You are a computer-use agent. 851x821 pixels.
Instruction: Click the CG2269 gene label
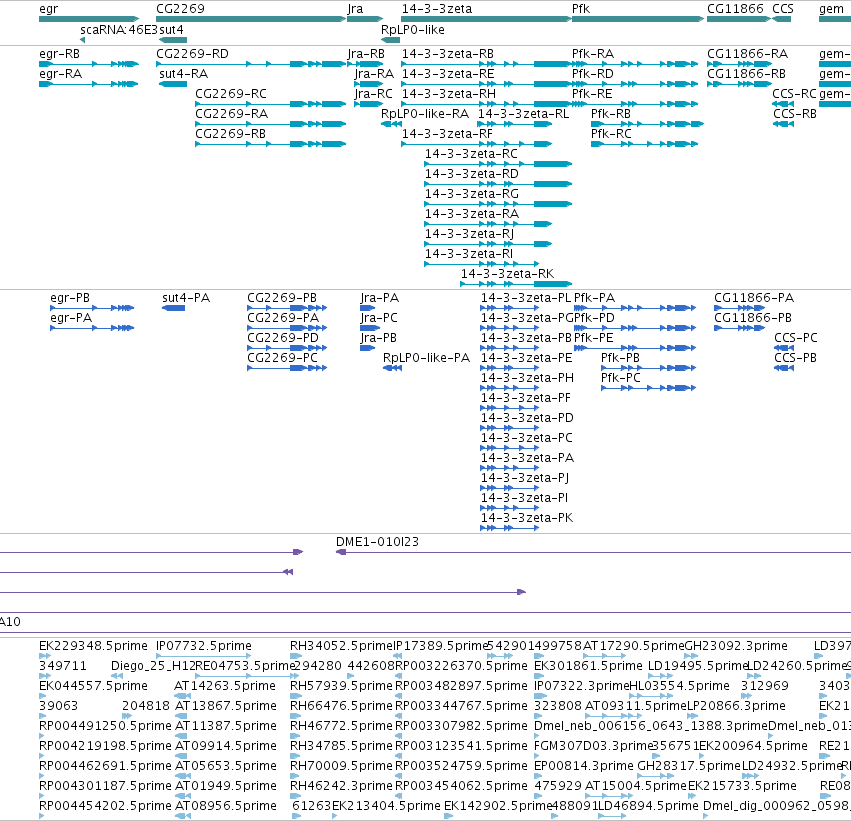tap(180, 9)
